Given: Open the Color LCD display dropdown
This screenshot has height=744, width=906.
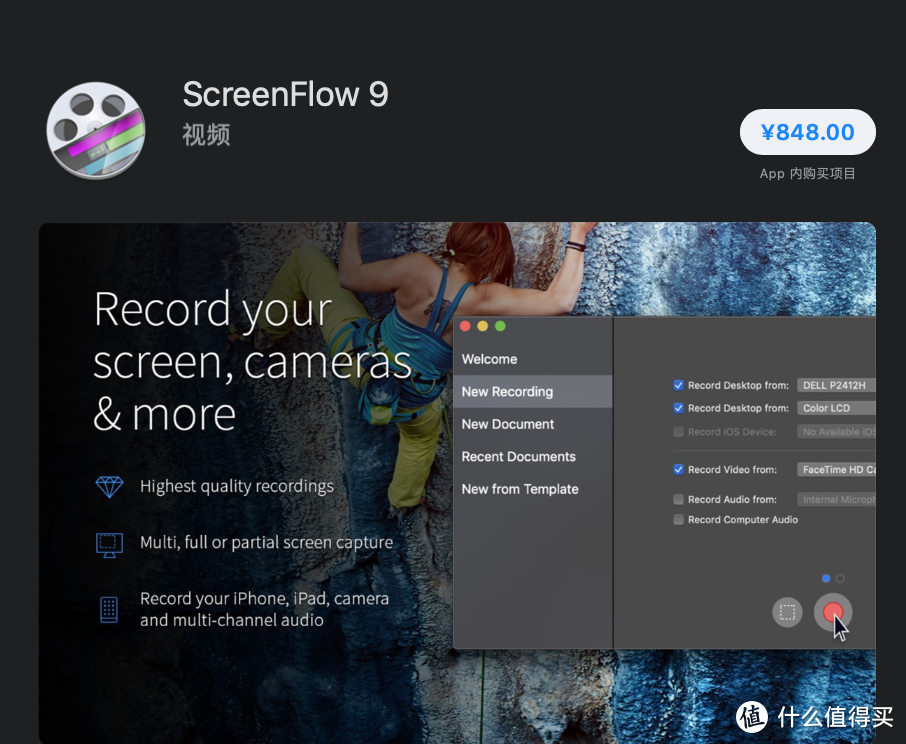Looking at the screenshot, I should 836,408.
